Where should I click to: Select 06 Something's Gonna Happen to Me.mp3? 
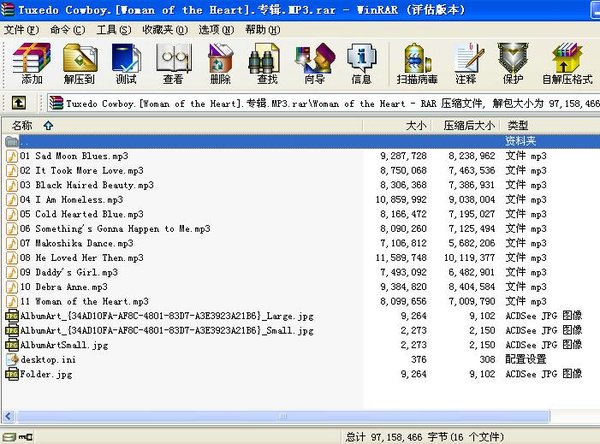tap(115, 229)
